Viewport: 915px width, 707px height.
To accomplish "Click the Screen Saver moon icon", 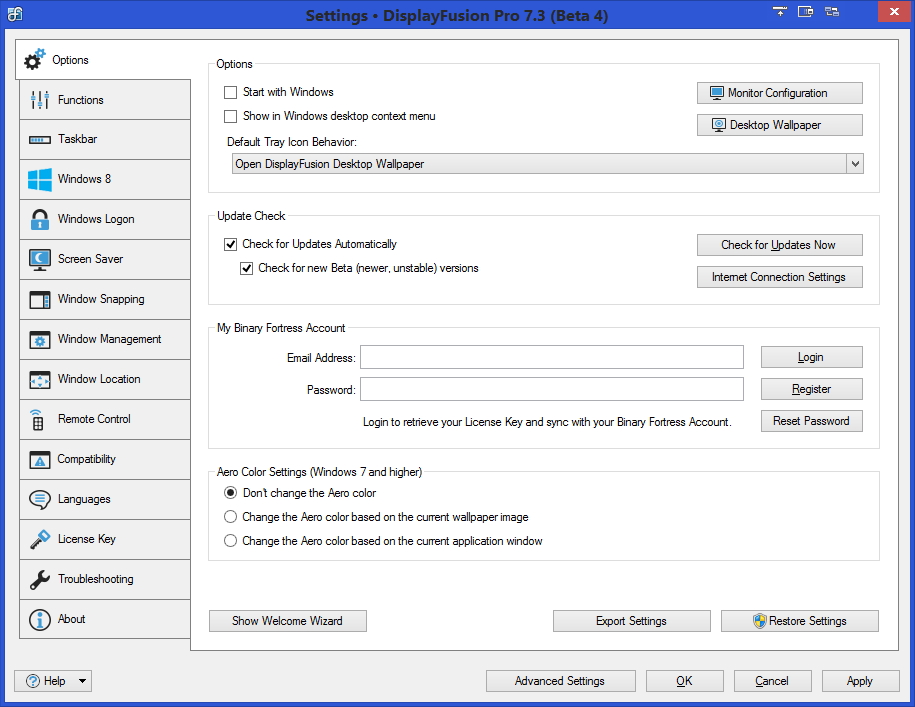I will click(40, 260).
